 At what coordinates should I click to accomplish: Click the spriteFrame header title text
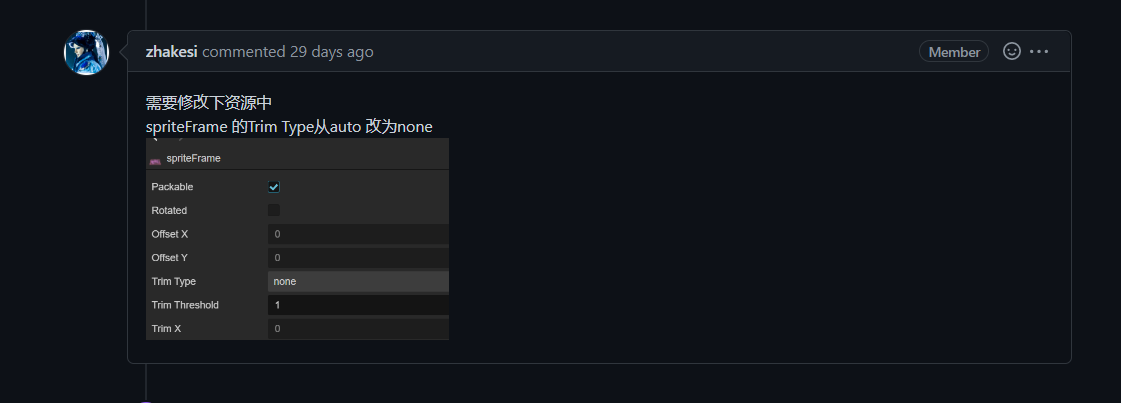[194, 158]
